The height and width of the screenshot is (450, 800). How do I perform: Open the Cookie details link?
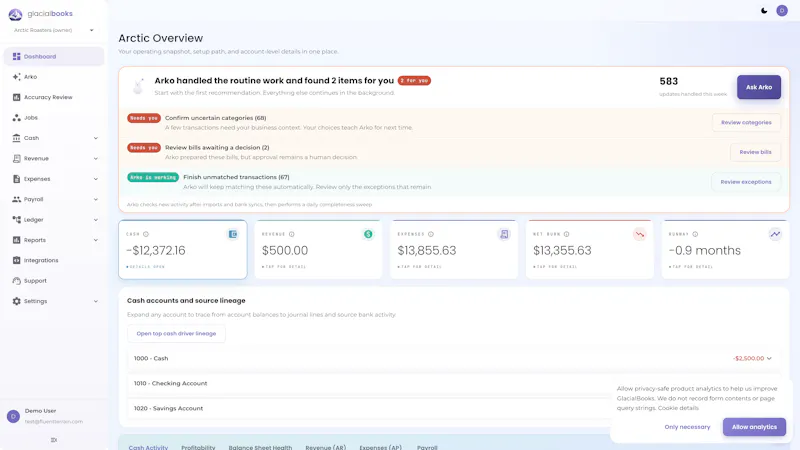coord(678,408)
